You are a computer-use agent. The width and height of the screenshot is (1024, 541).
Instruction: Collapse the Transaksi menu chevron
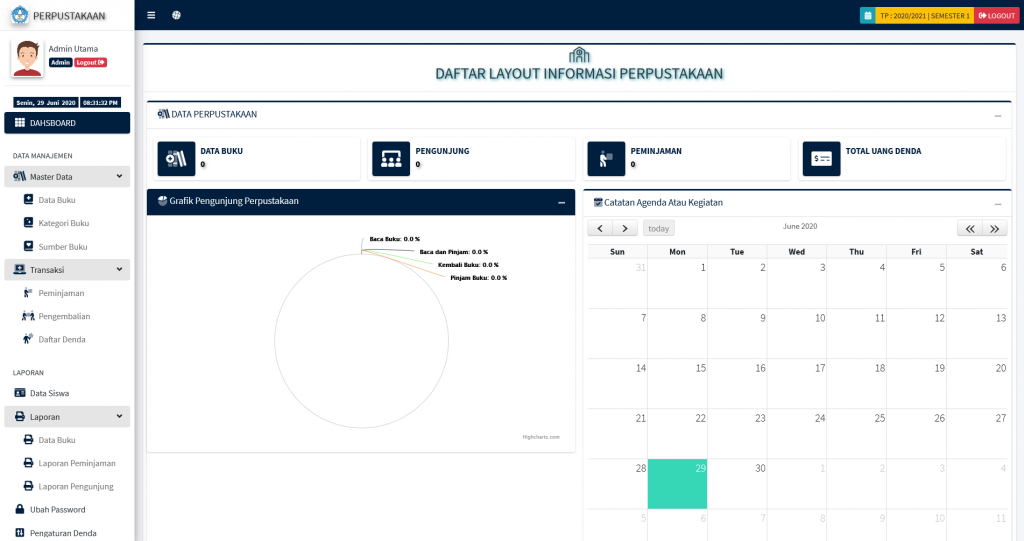click(120, 269)
